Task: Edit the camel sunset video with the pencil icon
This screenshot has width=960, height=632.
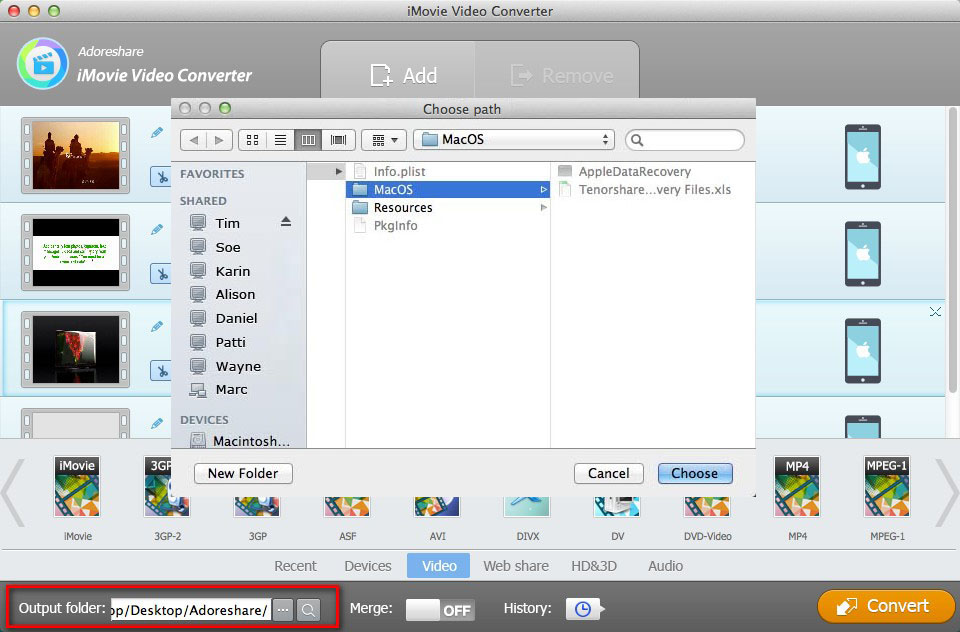Action: (x=157, y=132)
